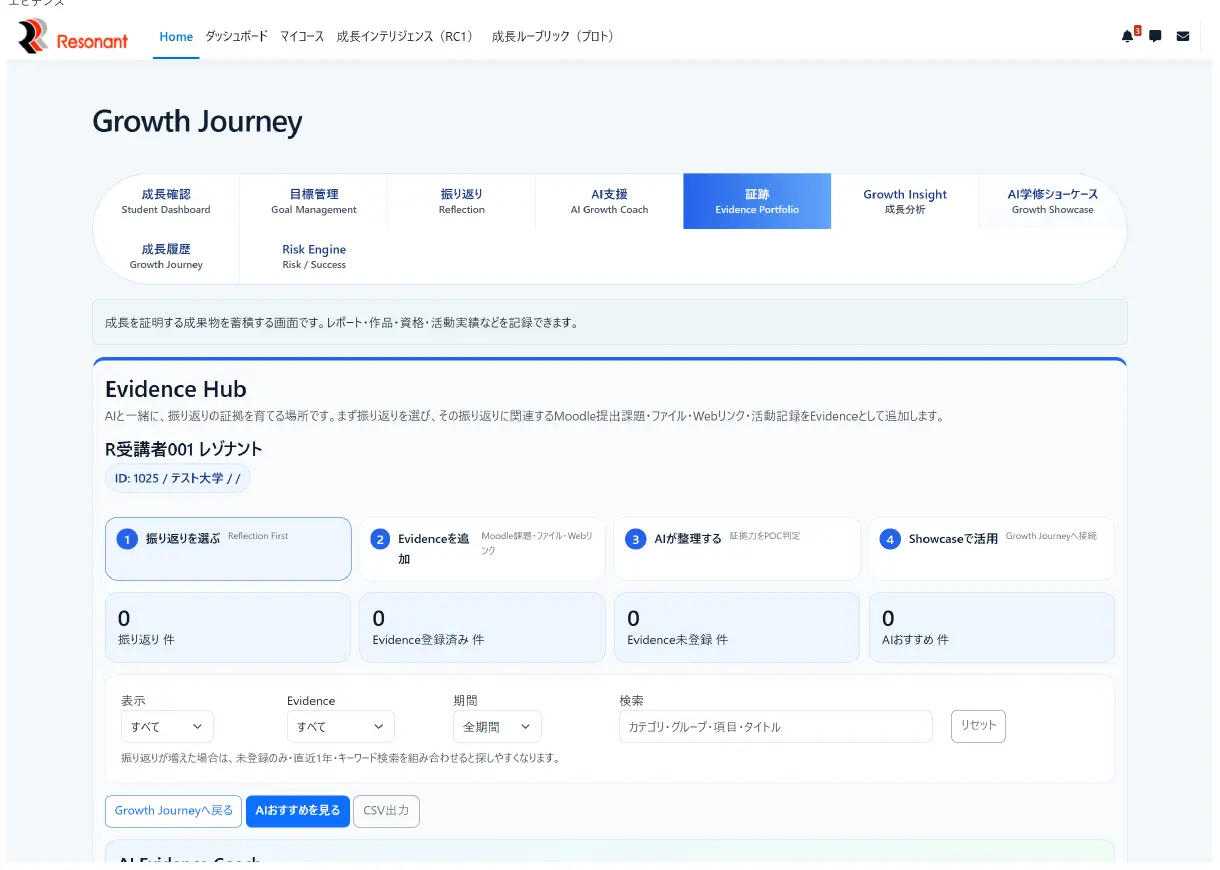Image resolution: width=1220 pixels, height=870 pixels.
Task: Select step 1 circle 振り返りを選ぶ
Action: tap(126, 539)
